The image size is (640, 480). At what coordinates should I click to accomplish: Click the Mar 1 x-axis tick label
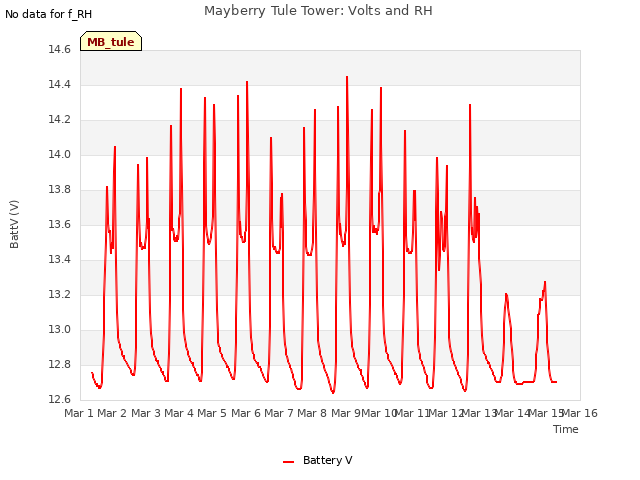79,413
